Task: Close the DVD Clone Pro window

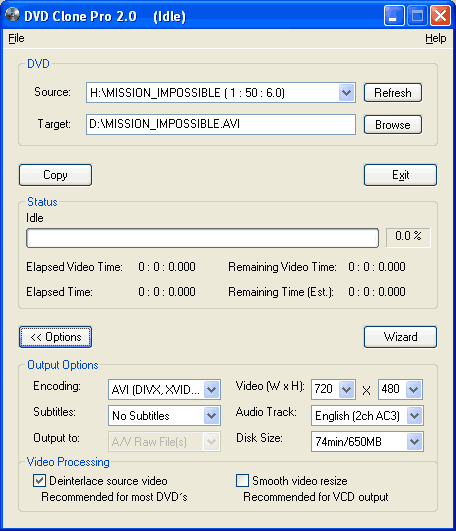Action: pyautogui.click(x=440, y=16)
